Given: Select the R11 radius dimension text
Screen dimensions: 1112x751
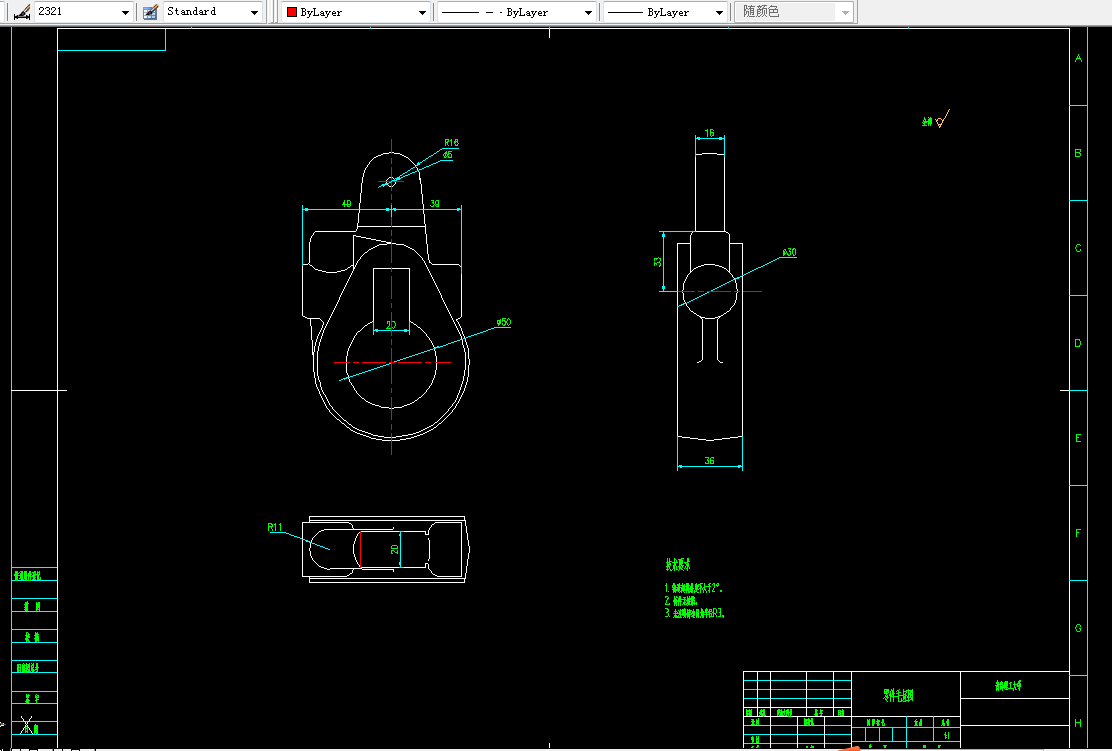Looking at the screenshot, I should click(274, 527).
